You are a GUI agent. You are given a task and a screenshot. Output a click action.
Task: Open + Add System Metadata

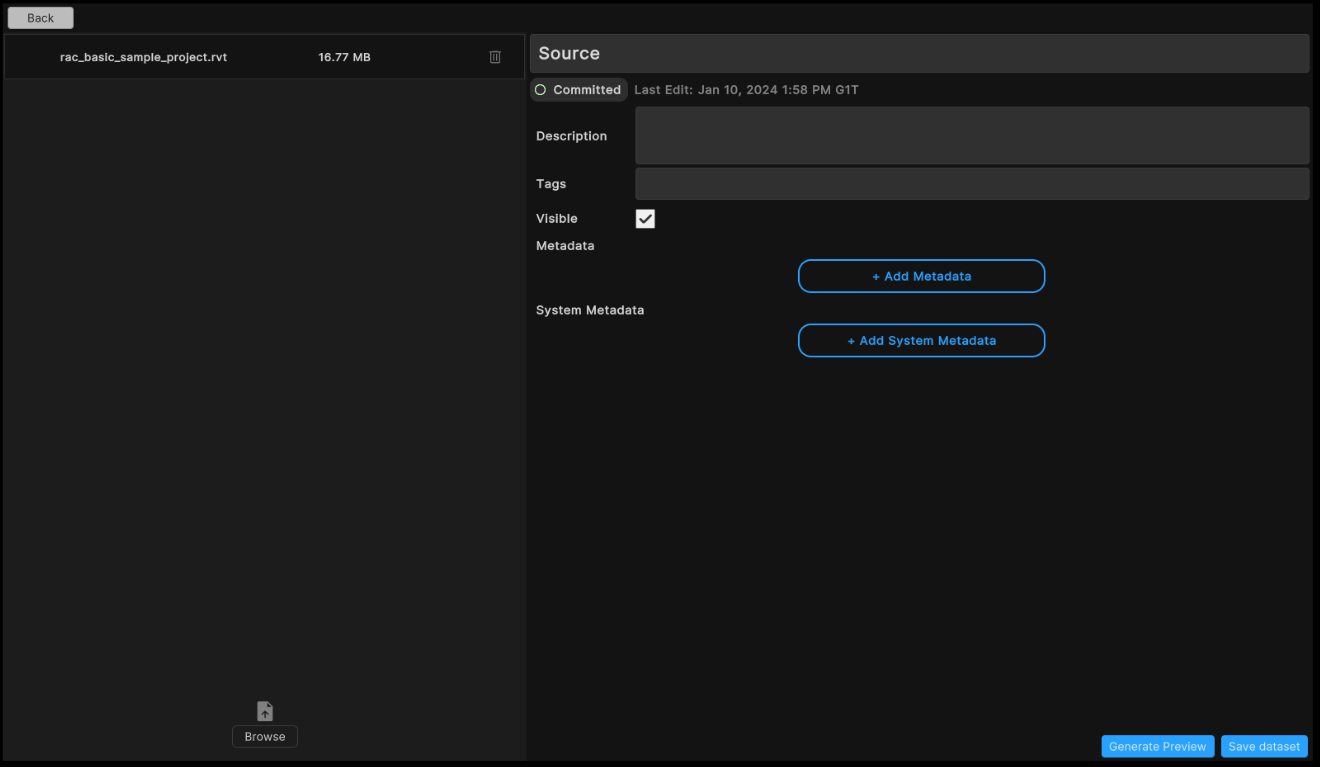920,340
